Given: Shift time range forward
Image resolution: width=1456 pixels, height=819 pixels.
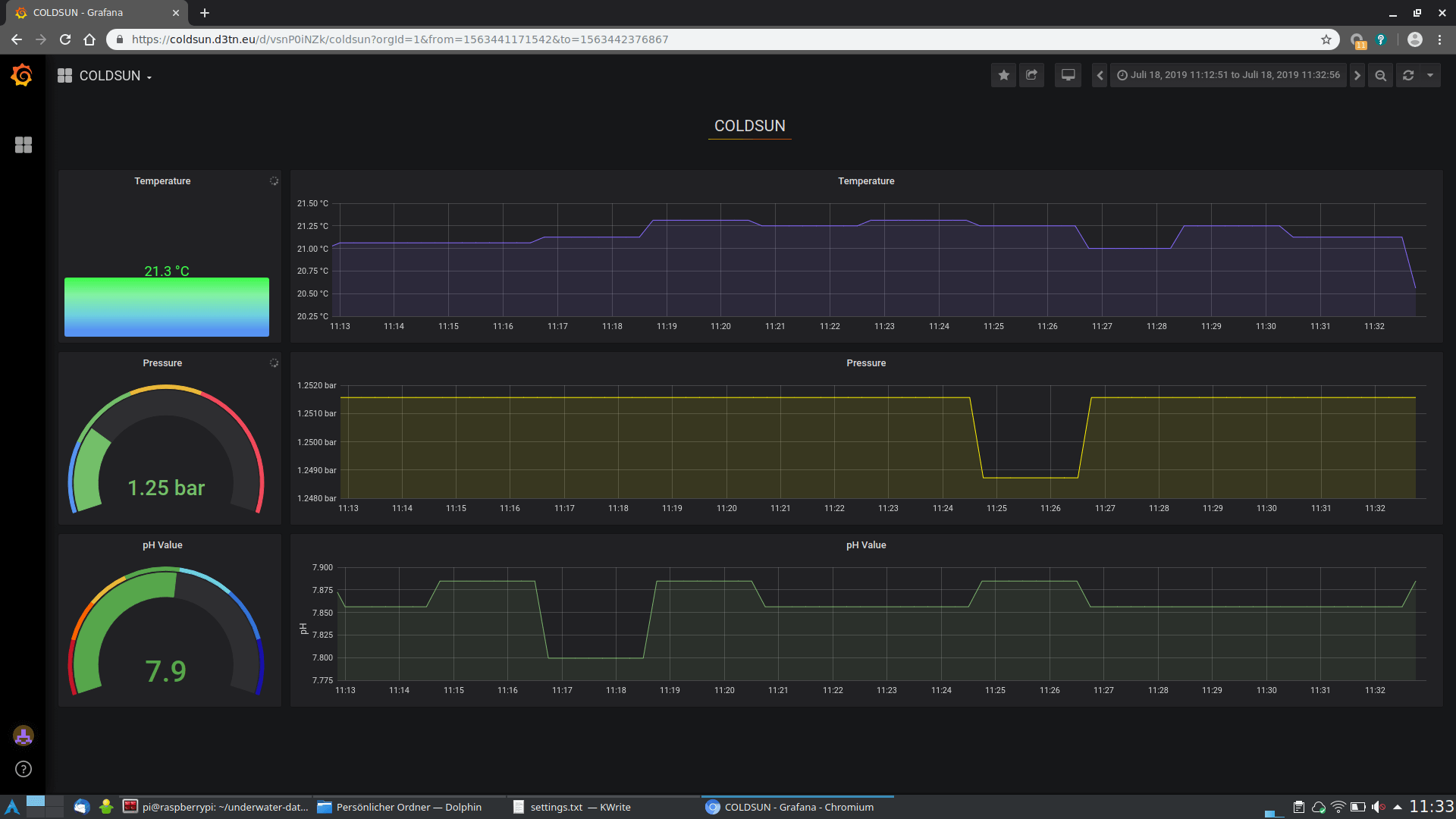Looking at the screenshot, I should (1357, 75).
